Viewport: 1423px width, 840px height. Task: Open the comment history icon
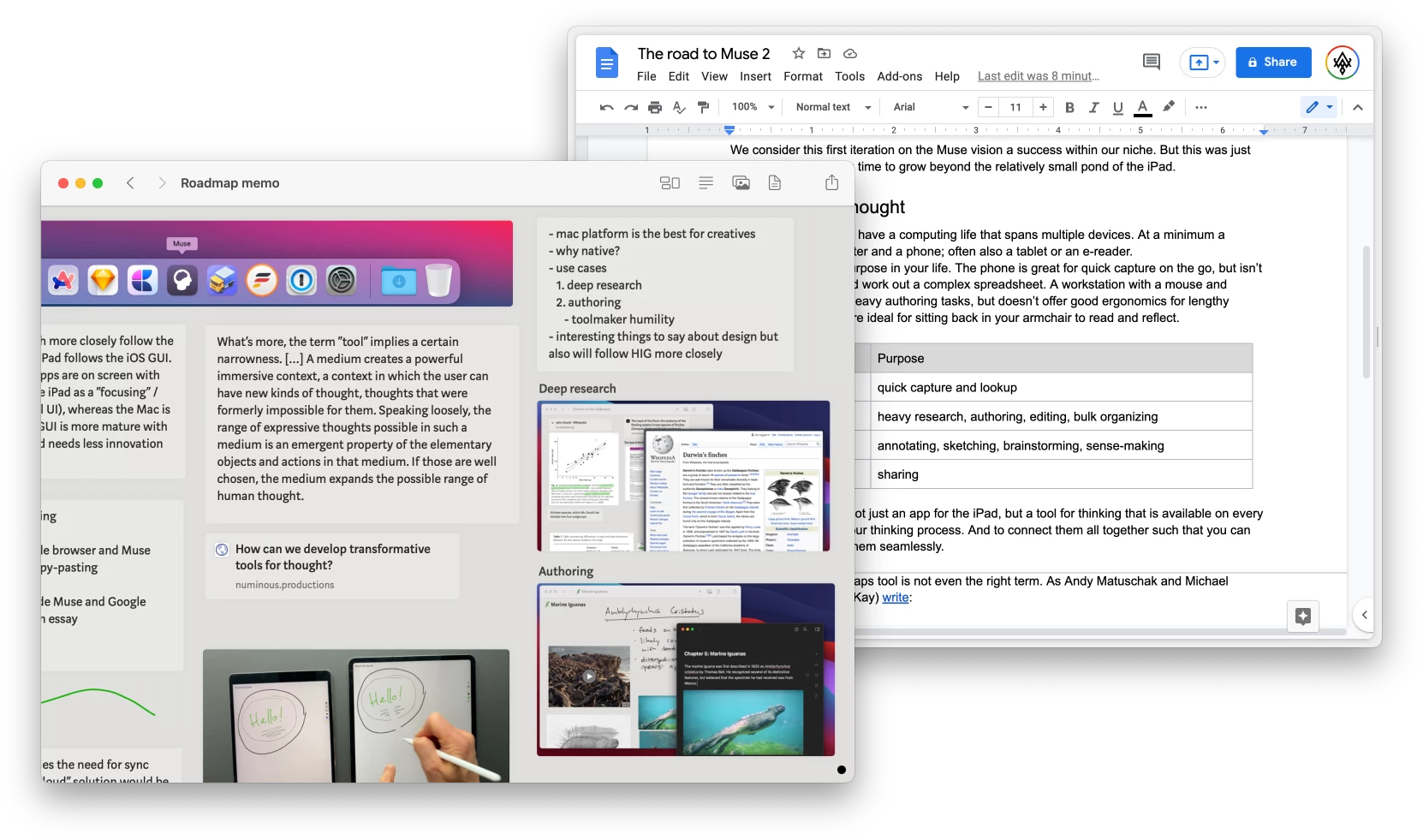1151,62
